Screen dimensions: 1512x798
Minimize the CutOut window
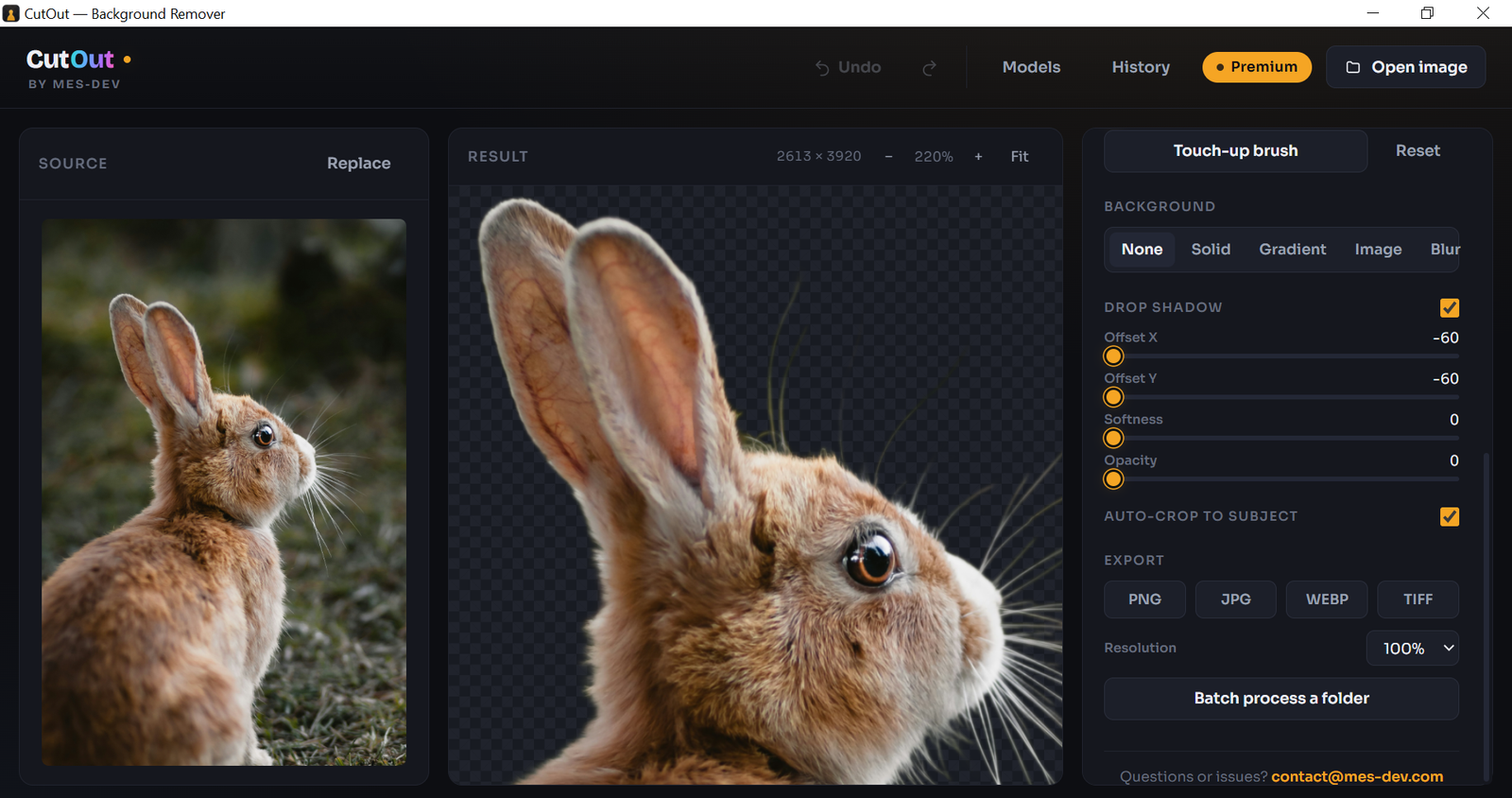[1373, 13]
